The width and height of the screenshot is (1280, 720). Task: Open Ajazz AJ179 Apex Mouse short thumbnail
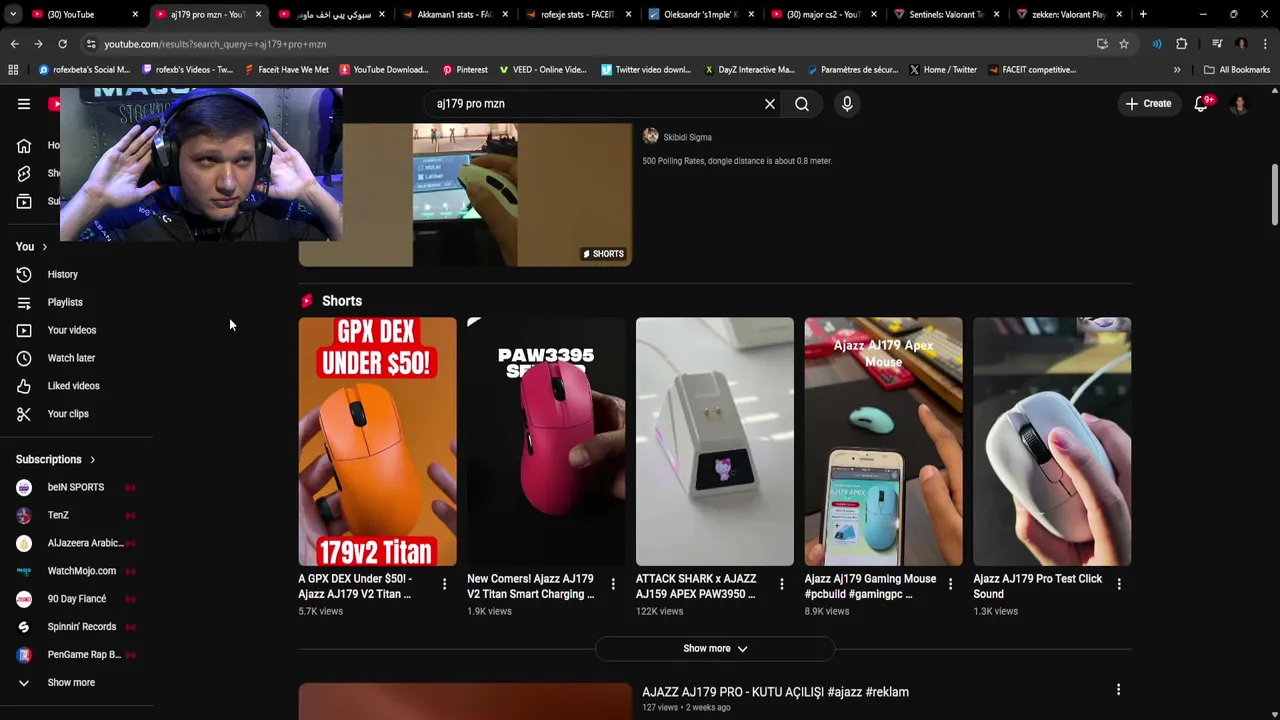(883, 442)
